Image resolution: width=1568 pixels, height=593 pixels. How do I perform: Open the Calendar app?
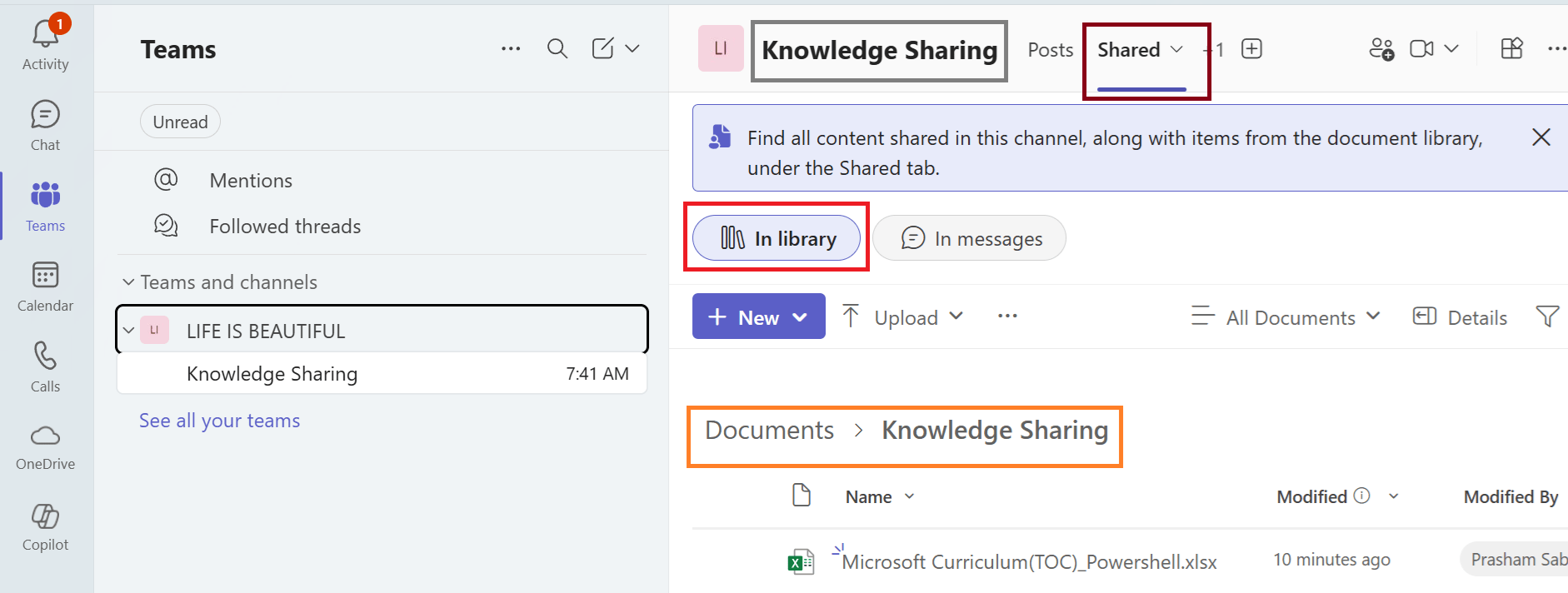point(45,287)
